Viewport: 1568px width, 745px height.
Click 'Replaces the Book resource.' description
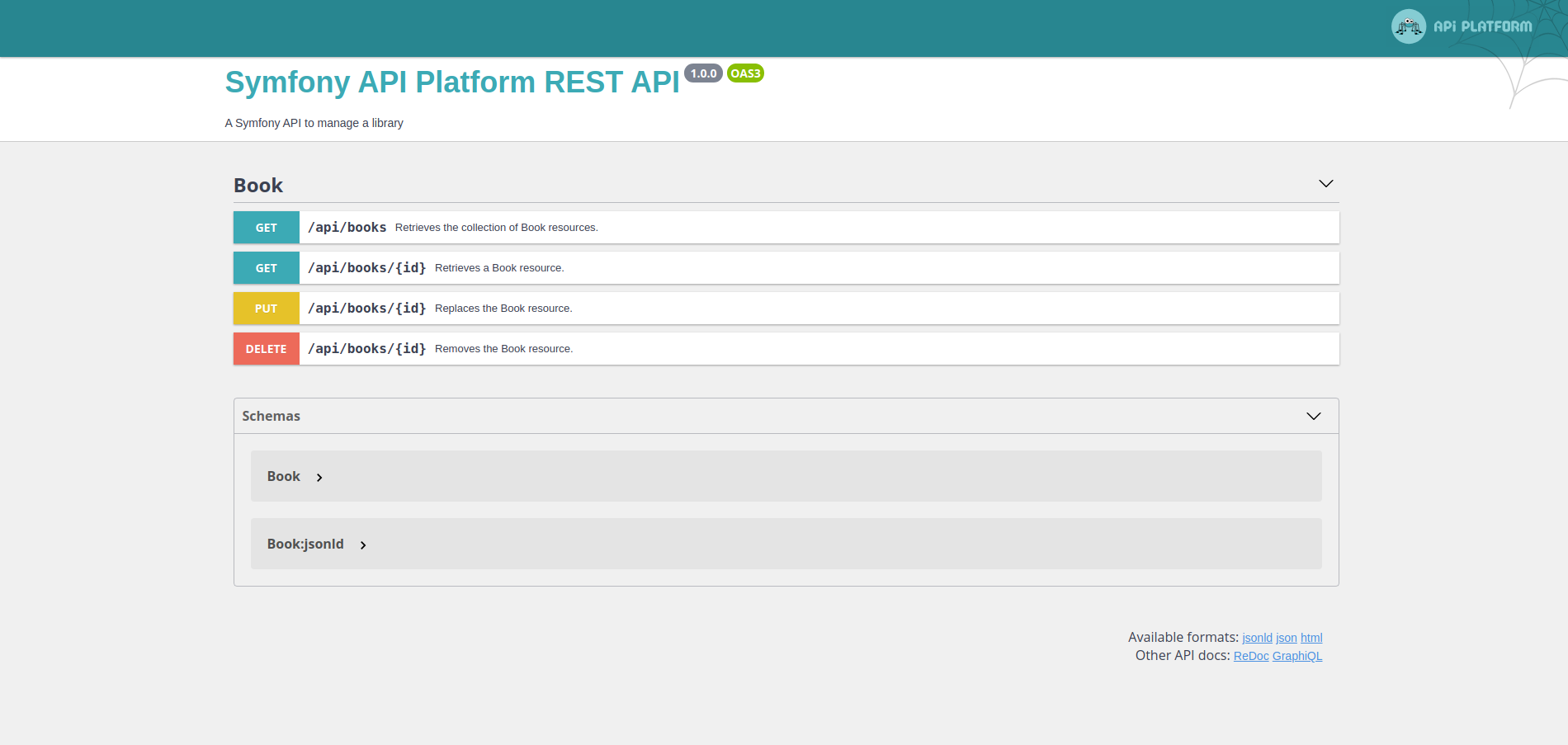point(503,309)
